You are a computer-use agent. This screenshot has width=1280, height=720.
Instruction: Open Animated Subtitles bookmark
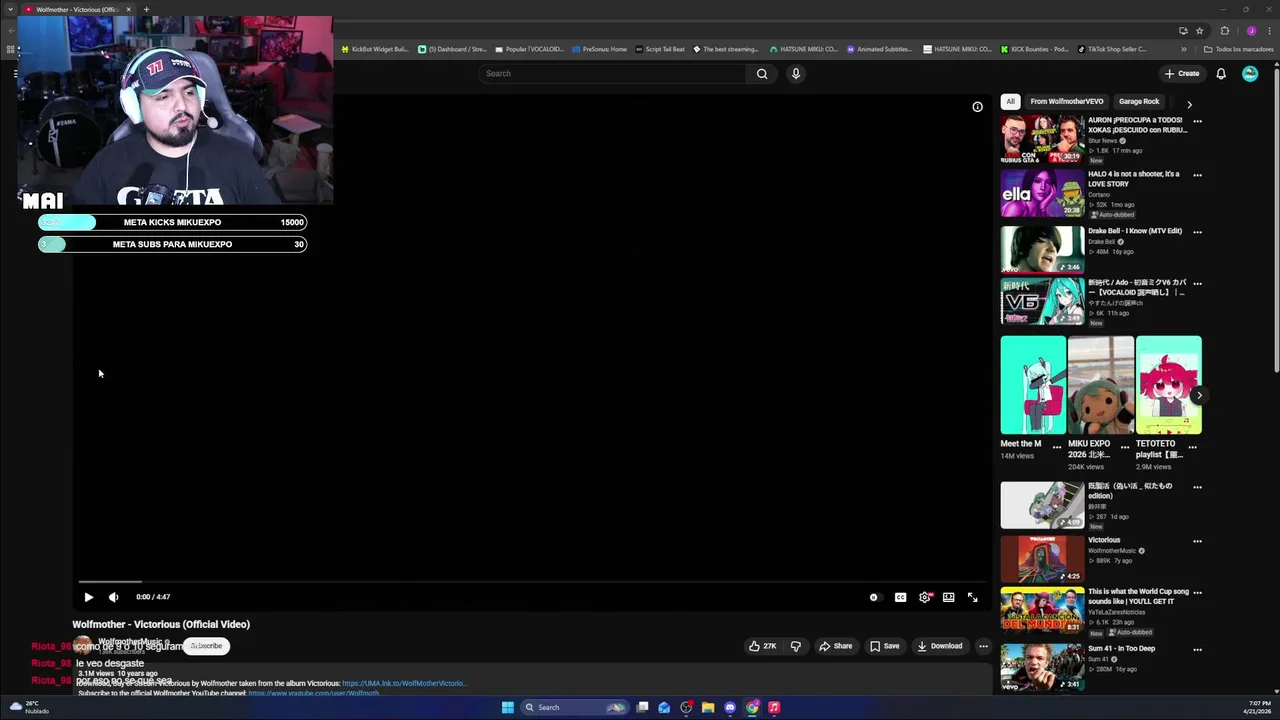coord(880,49)
